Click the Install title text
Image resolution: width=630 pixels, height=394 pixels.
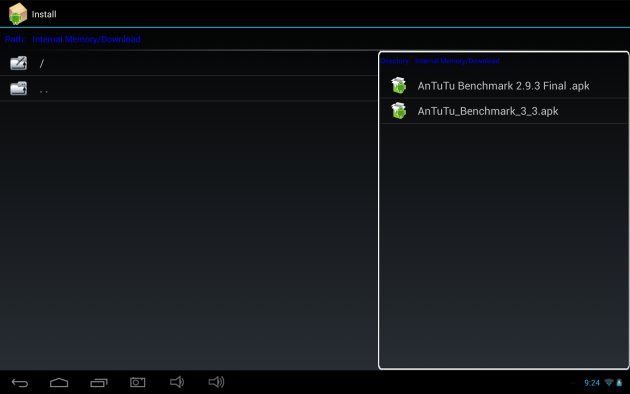click(x=44, y=14)
